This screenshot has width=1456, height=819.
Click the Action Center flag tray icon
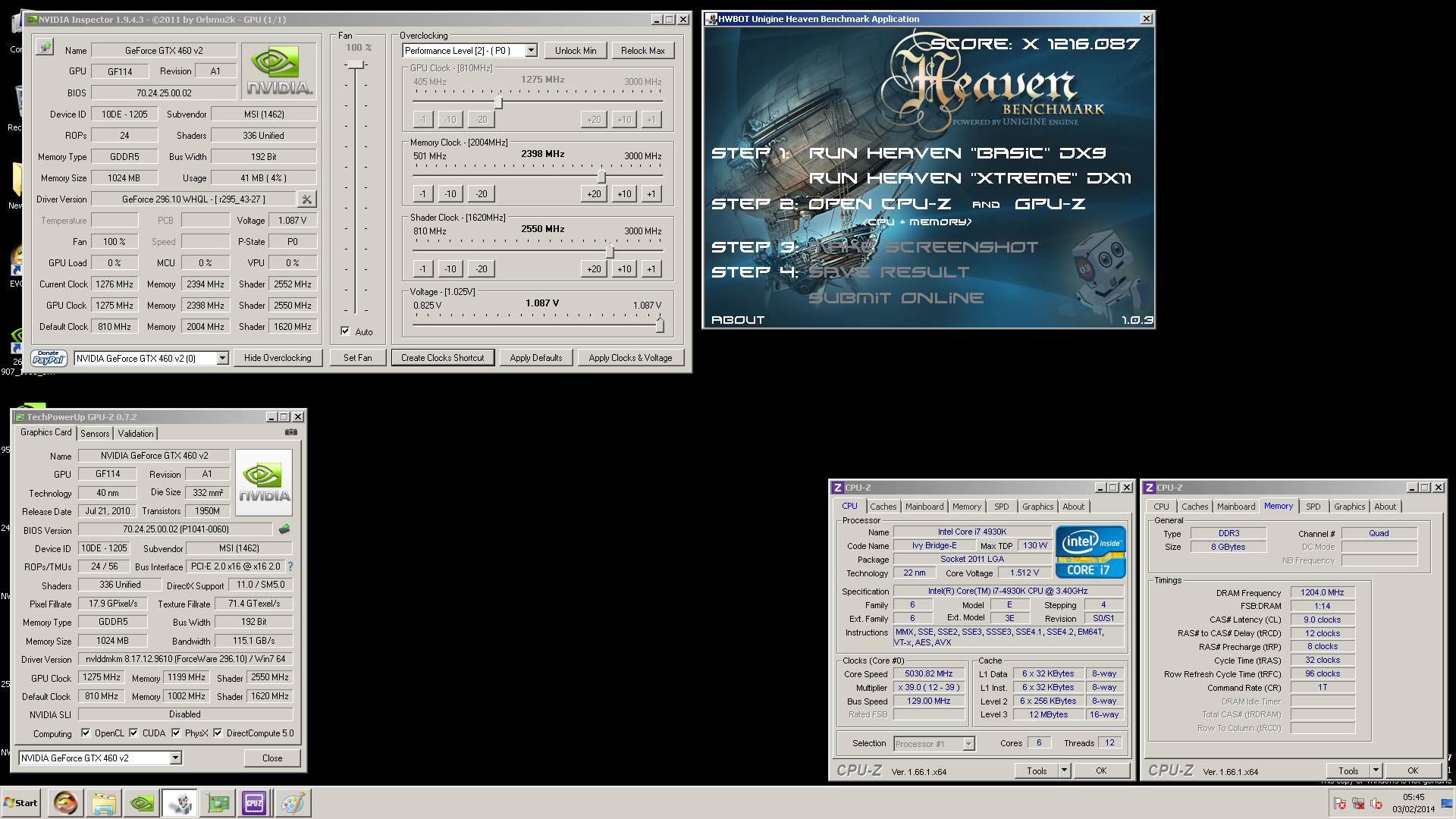(1340, 804)
